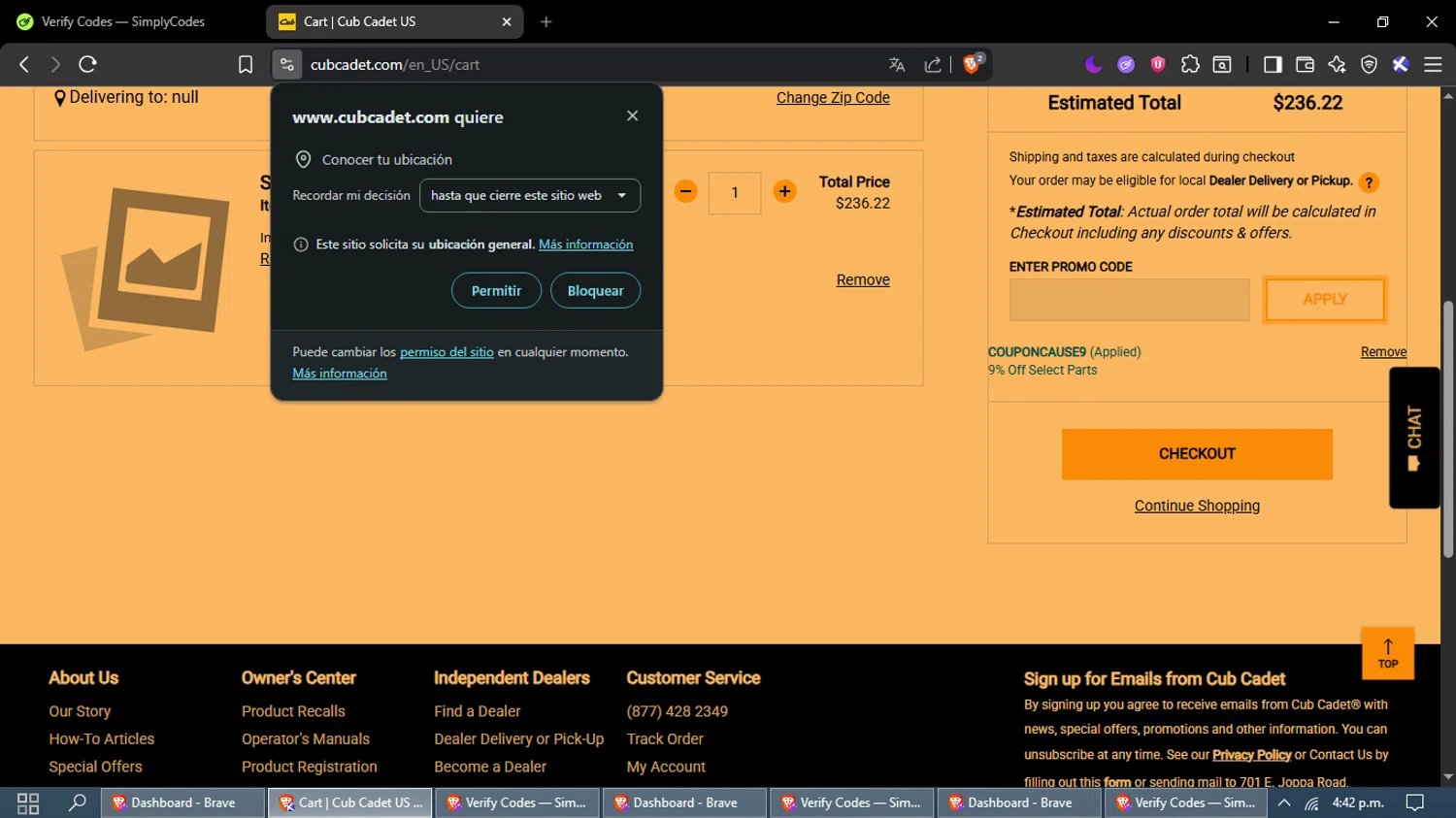Close the Cart | Cub Cadet US tab
1456x818 pixels.
507,21
